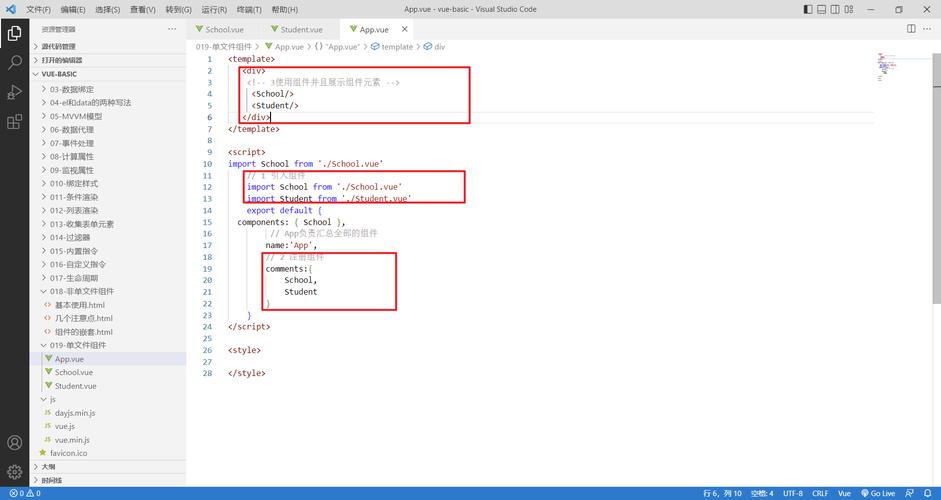941x500 pixels.
Task: Change language mode Vue in status bar
Action: click(x=844, y=493)
